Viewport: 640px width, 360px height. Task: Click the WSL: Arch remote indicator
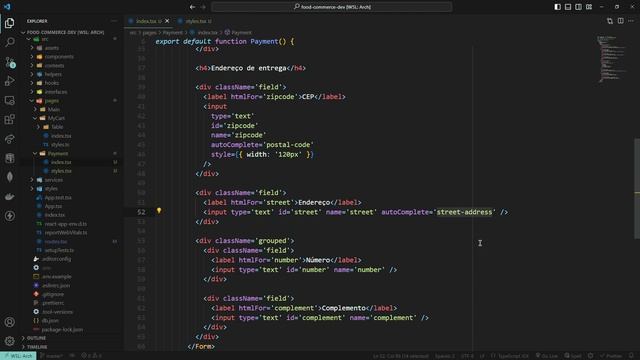pyautogui.click(x=18, y=356)
